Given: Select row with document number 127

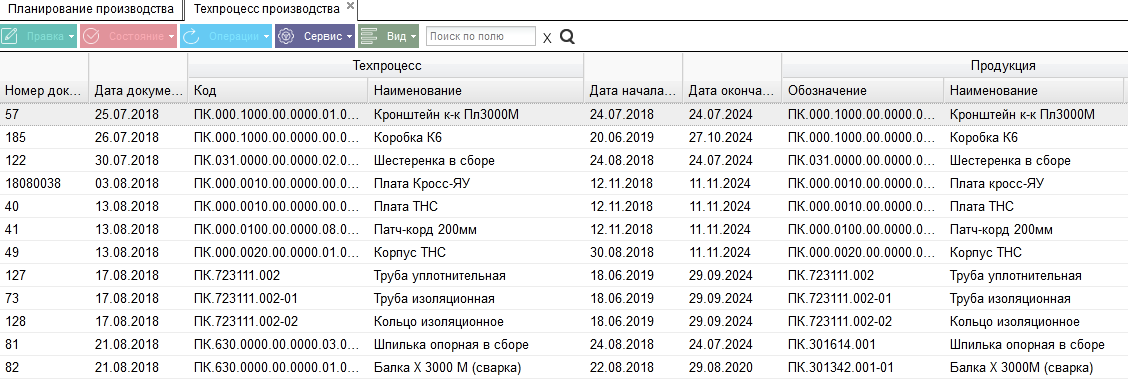Looking at the screenshot, I should click(564, 275).
